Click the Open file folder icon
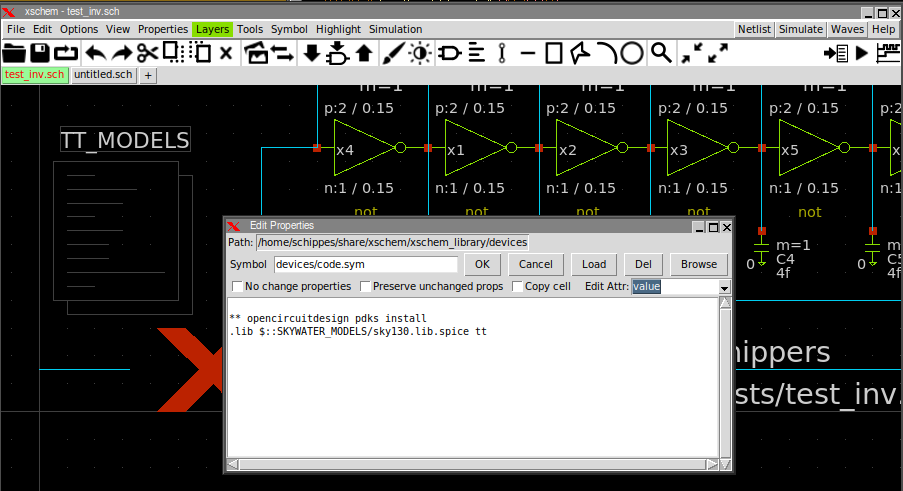 click(x=14, y=53)
